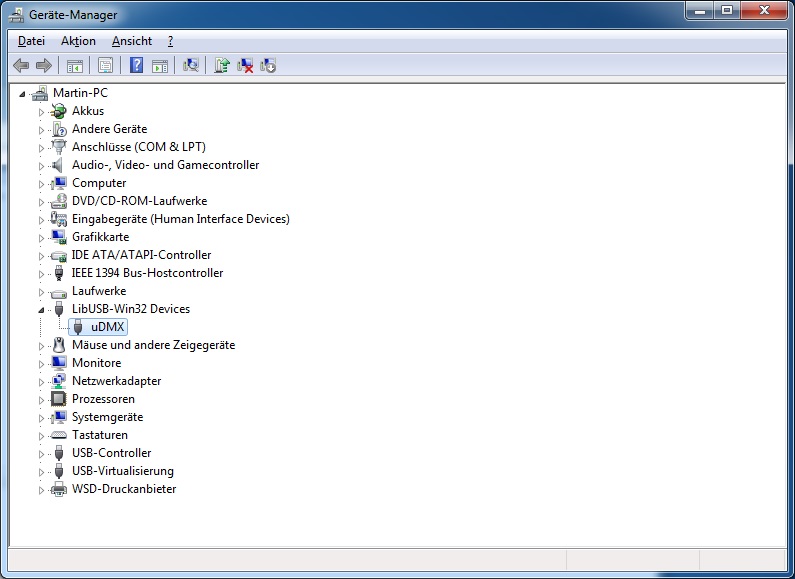Expand the Akkus category arrow

click(42, 112)
